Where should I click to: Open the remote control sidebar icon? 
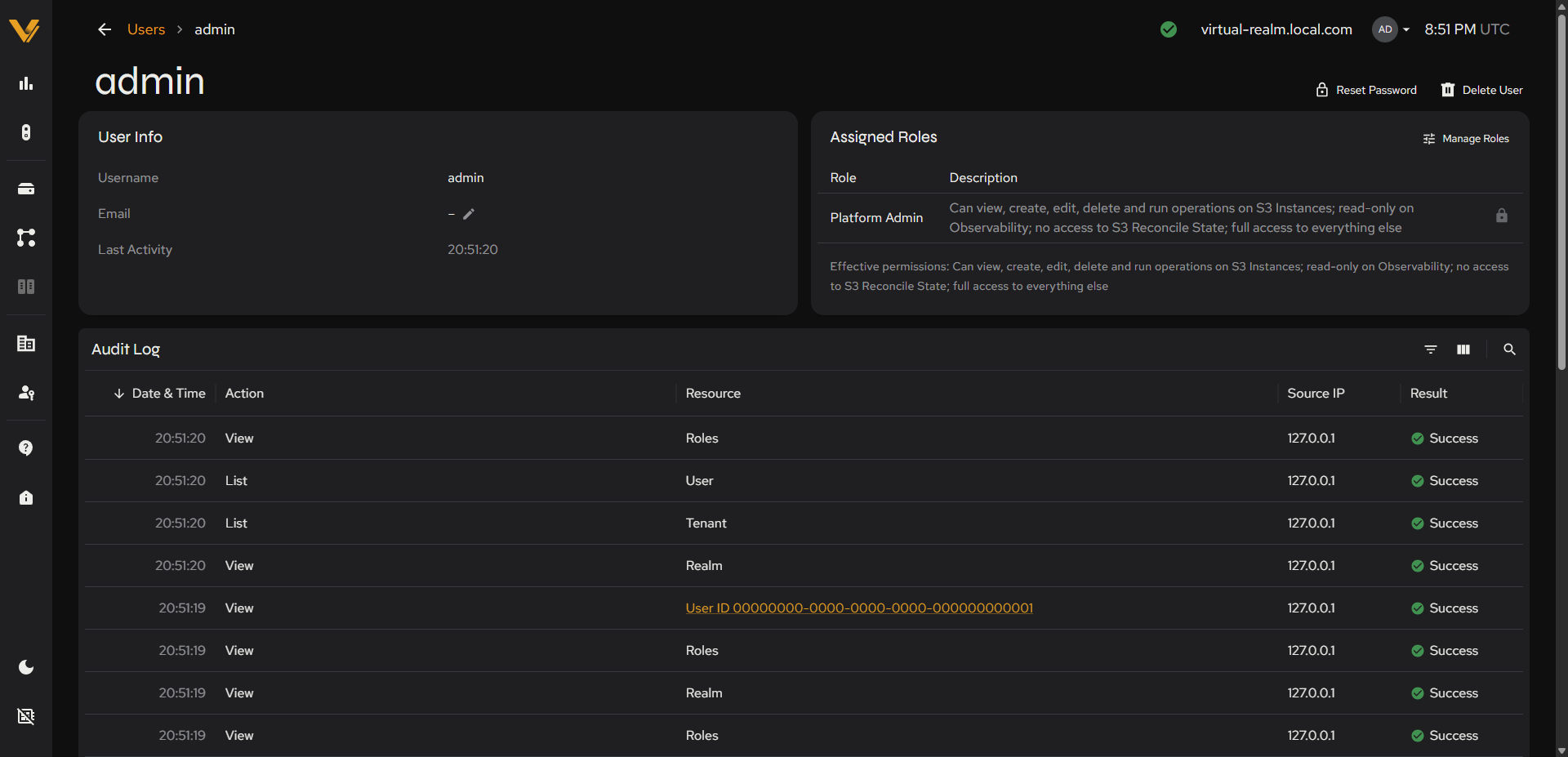click(26, 132)
